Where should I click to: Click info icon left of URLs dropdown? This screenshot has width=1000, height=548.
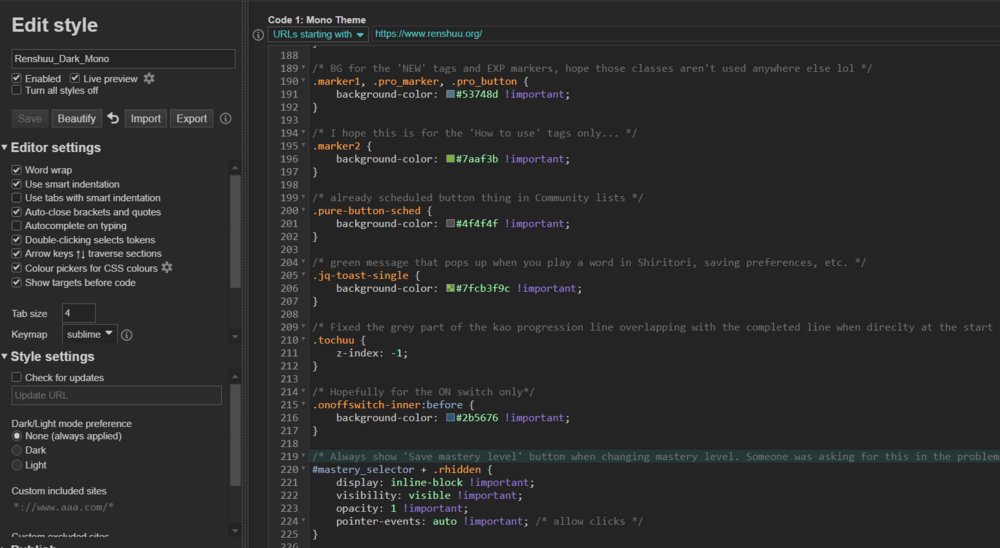tap(258, 34)
